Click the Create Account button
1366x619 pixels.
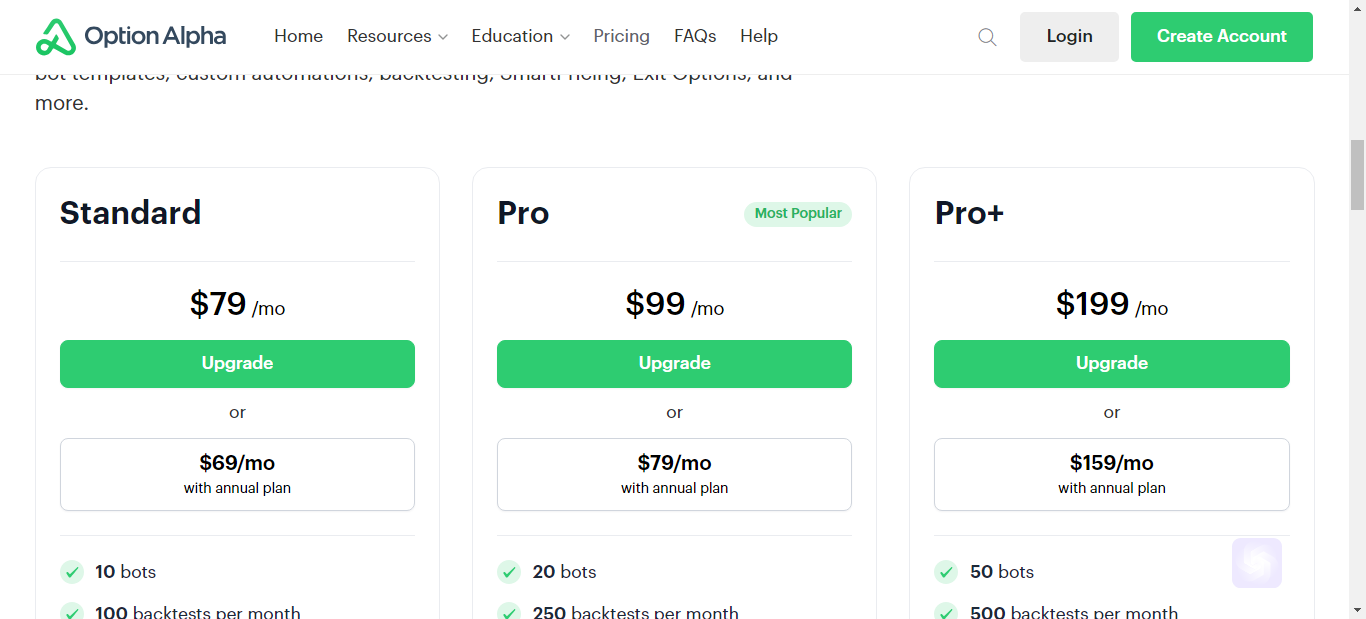pyautogui.click(x=1222, y=37)
